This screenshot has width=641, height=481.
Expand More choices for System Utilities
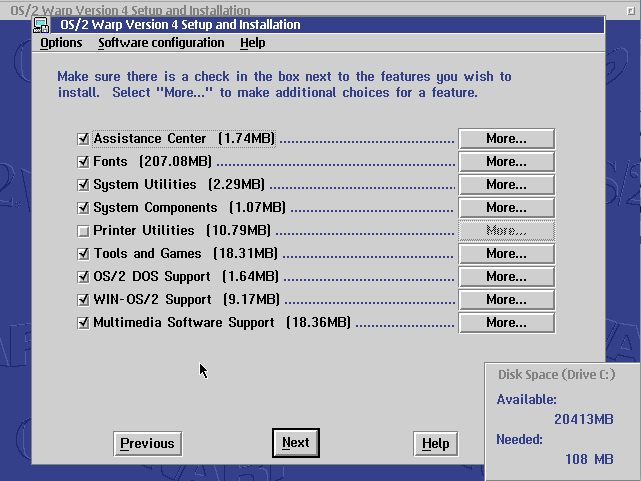(506, 185)
